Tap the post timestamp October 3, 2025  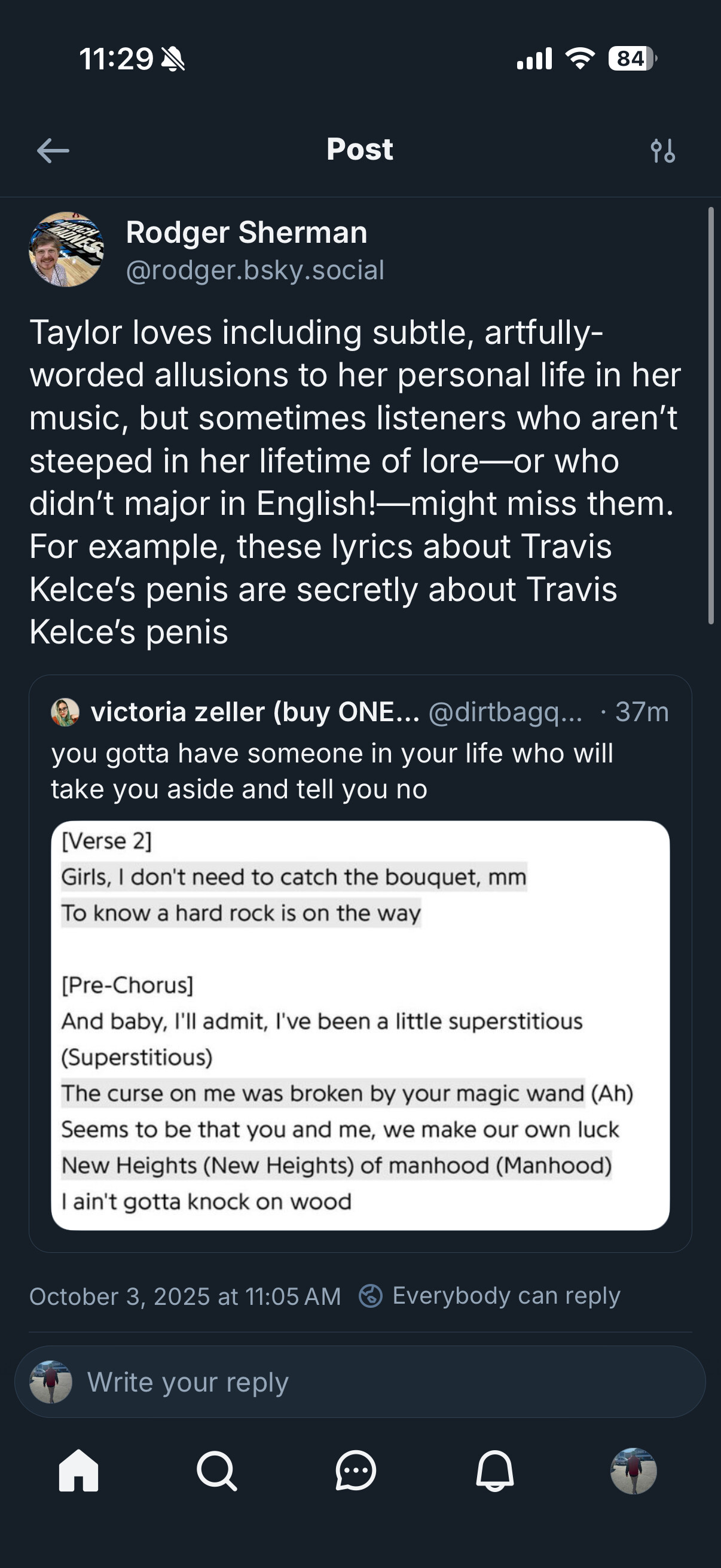pyautogui.click(x=185, y=1297)
